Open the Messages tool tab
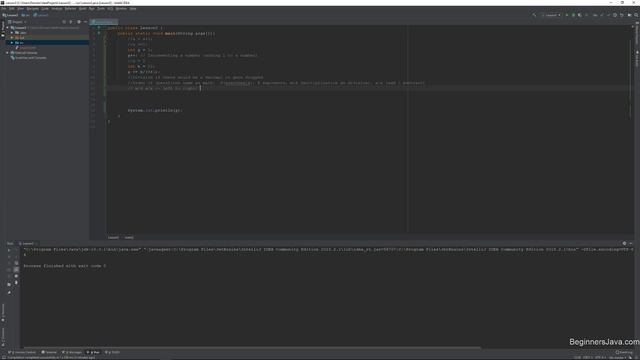 [72, 352]
